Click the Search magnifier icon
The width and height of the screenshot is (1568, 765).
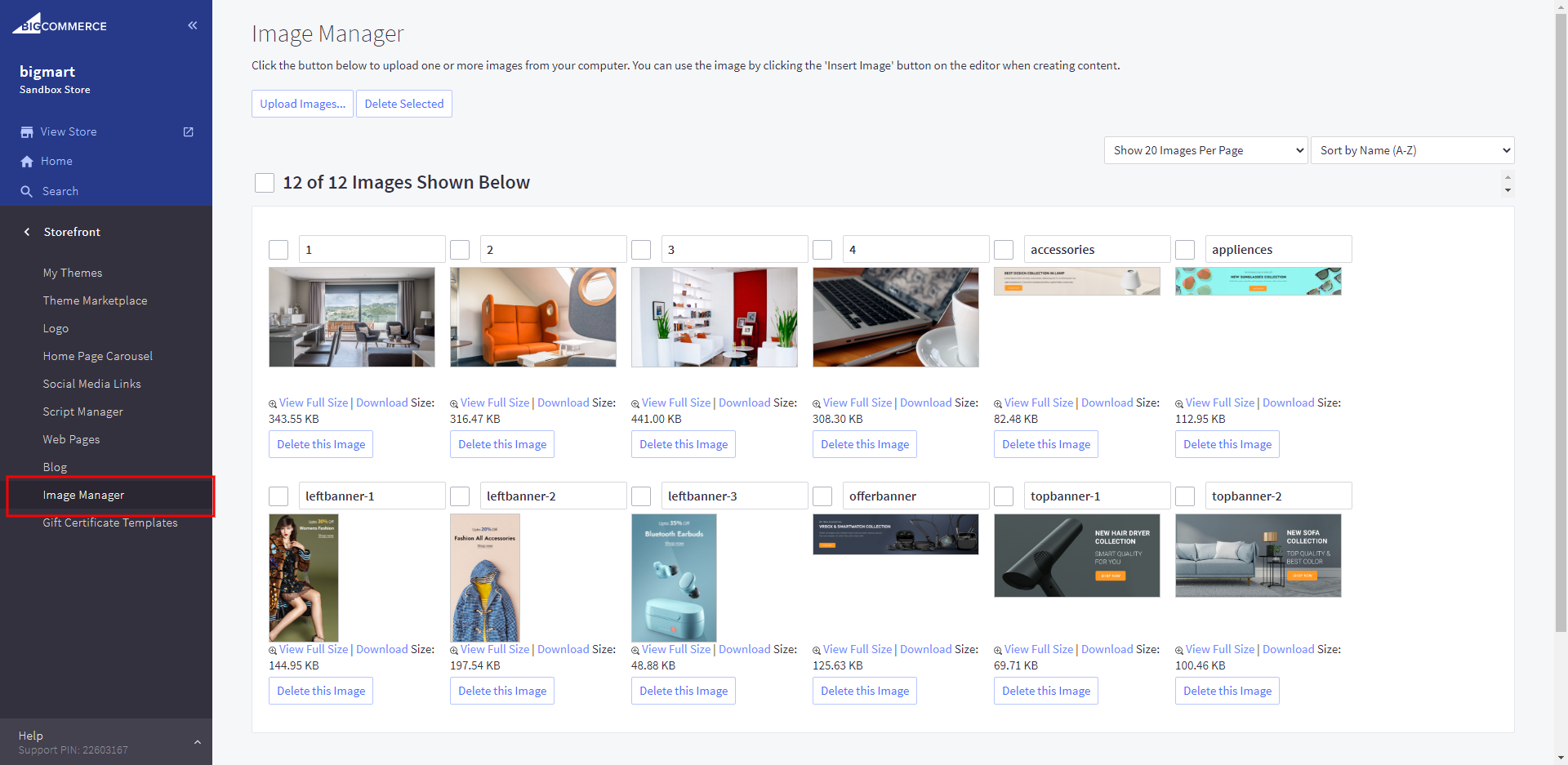click(x=27, y=191)
